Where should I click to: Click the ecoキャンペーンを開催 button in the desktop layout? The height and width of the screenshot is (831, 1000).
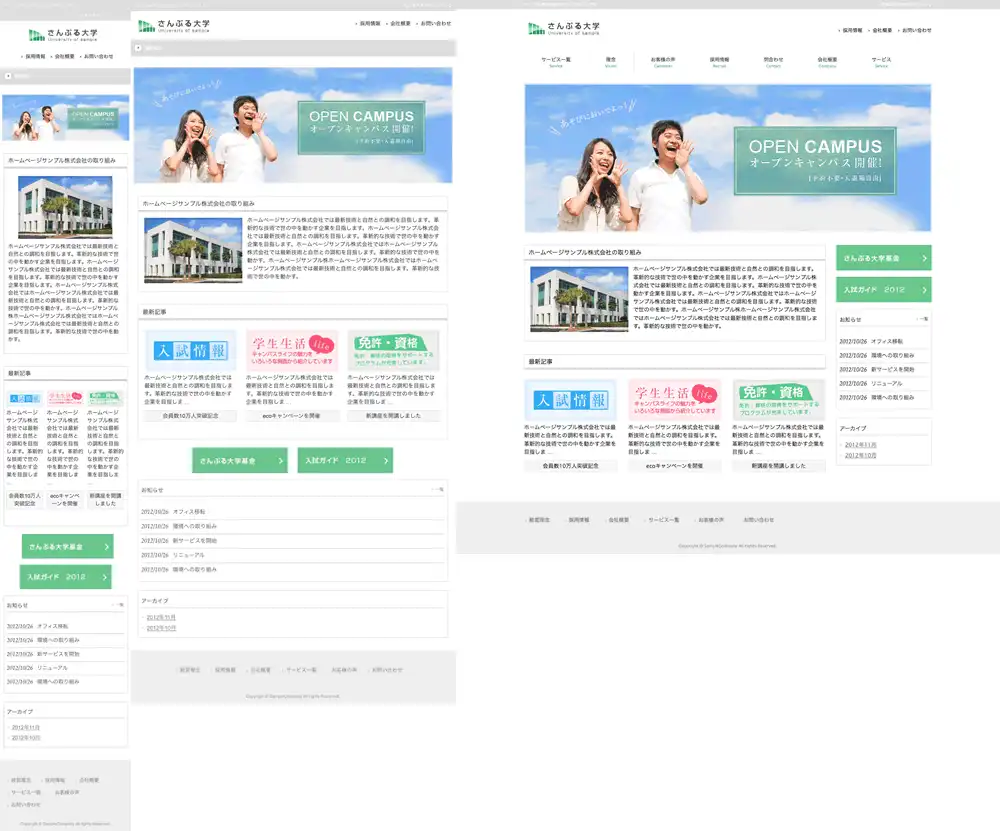[x=674, y=466]
